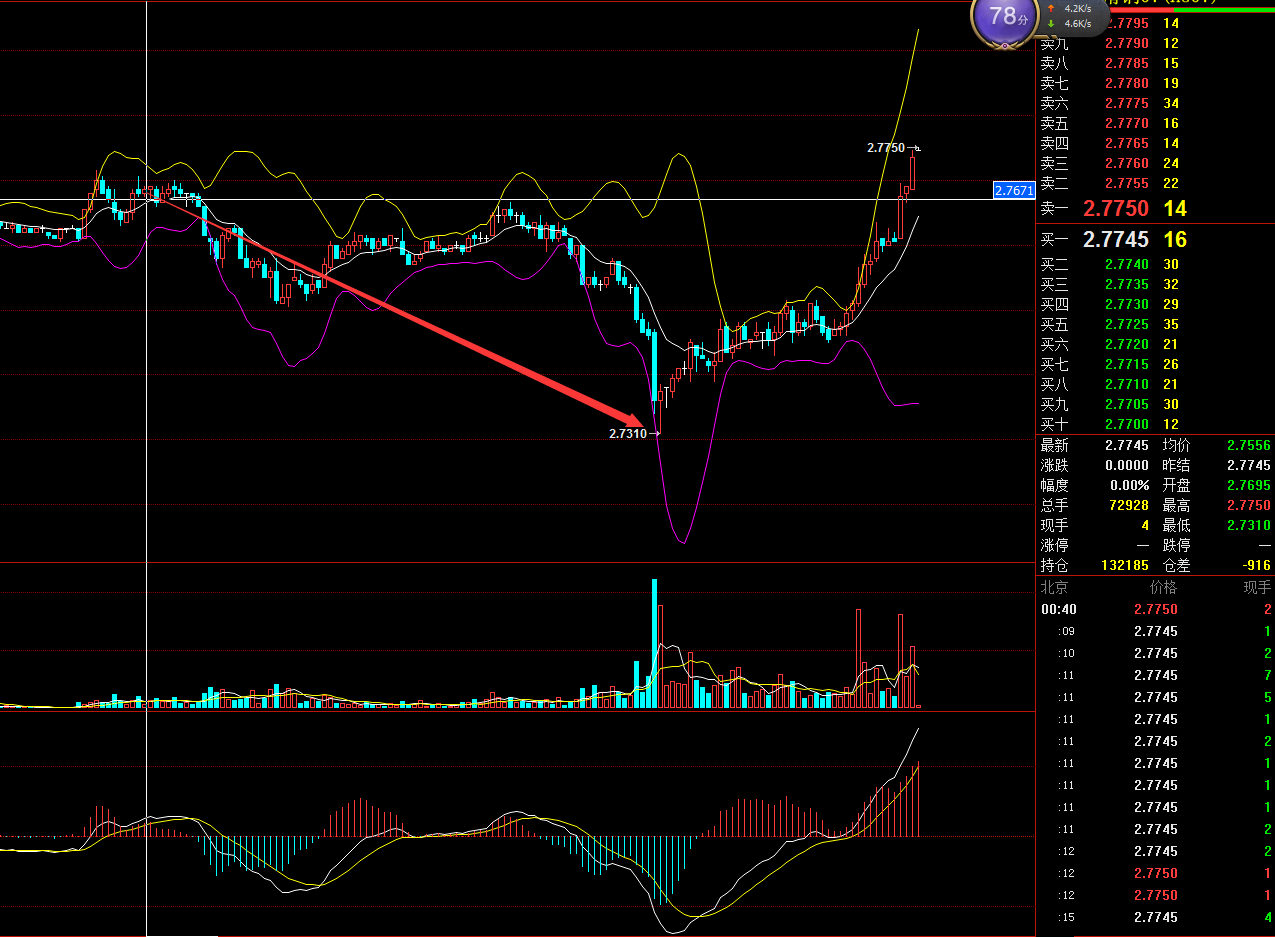Click the 持仓 open interest 132185
Screen dimensions: 1275x937
tap(1125, 565)
